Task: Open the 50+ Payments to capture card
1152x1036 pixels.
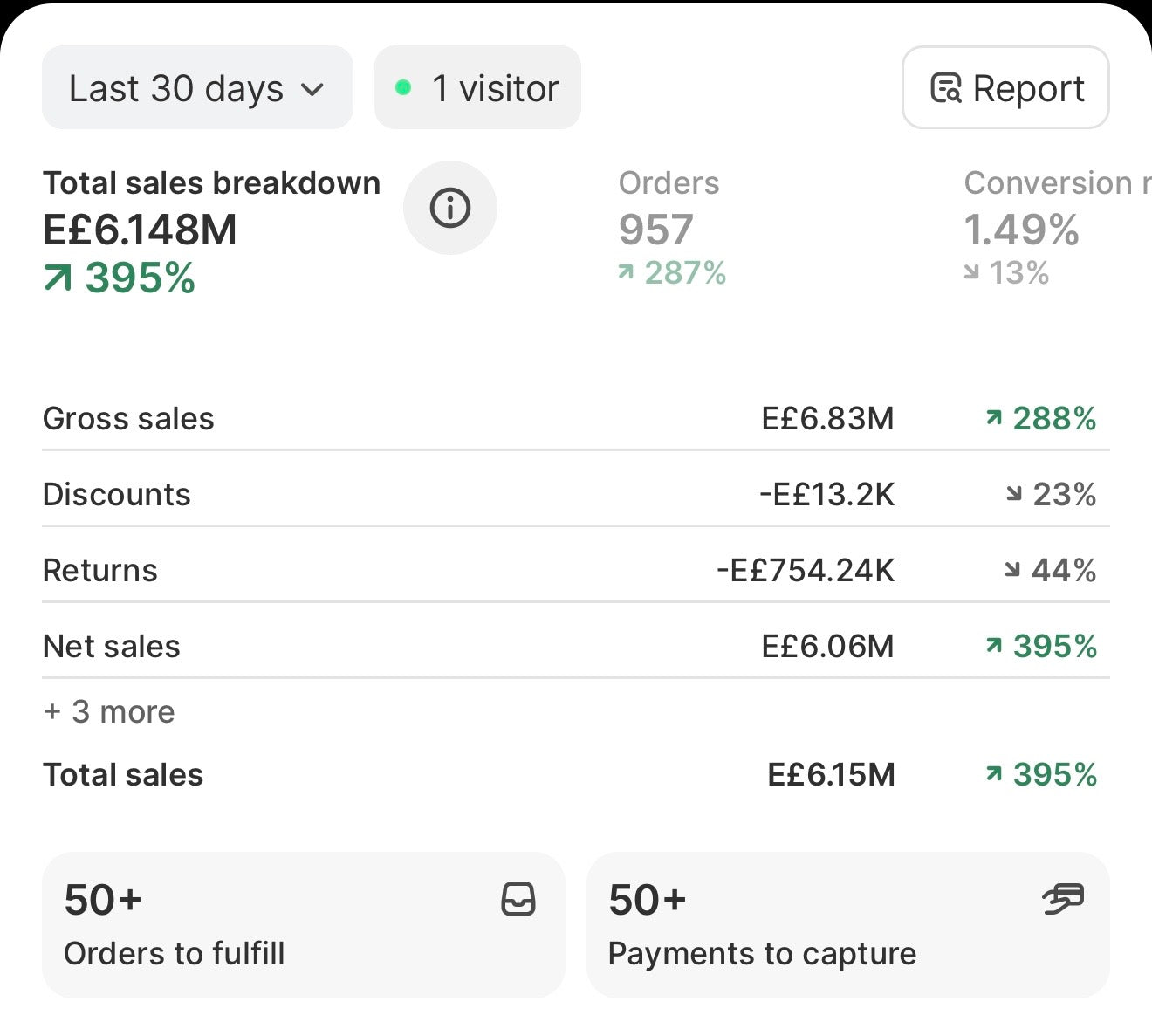Action: click(x=848, y=925)
